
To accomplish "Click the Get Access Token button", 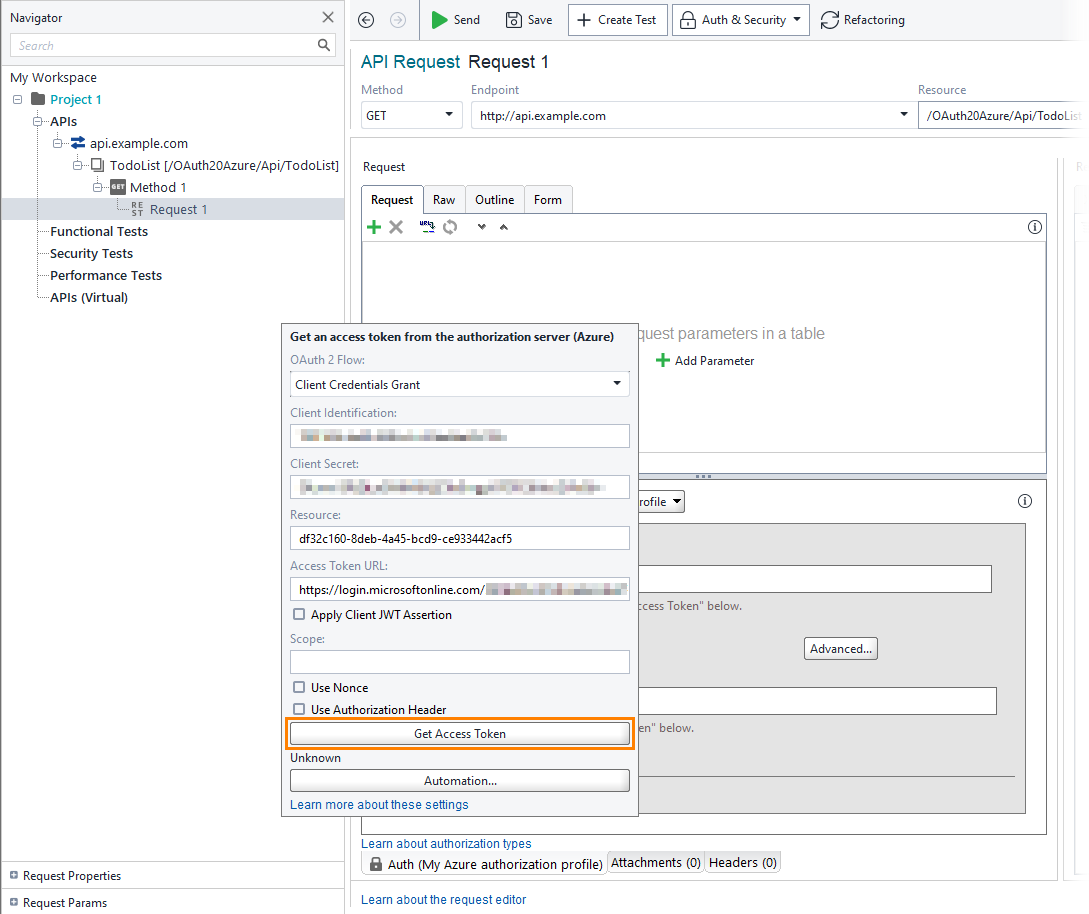I will point(459,733).
